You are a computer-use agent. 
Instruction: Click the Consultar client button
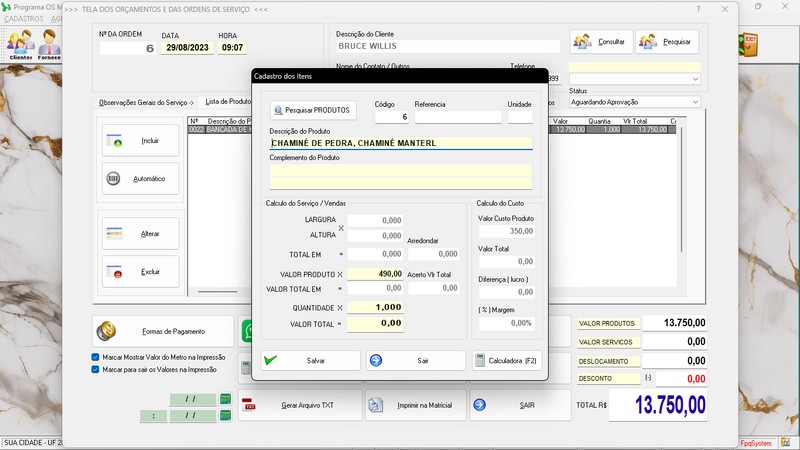601,42
